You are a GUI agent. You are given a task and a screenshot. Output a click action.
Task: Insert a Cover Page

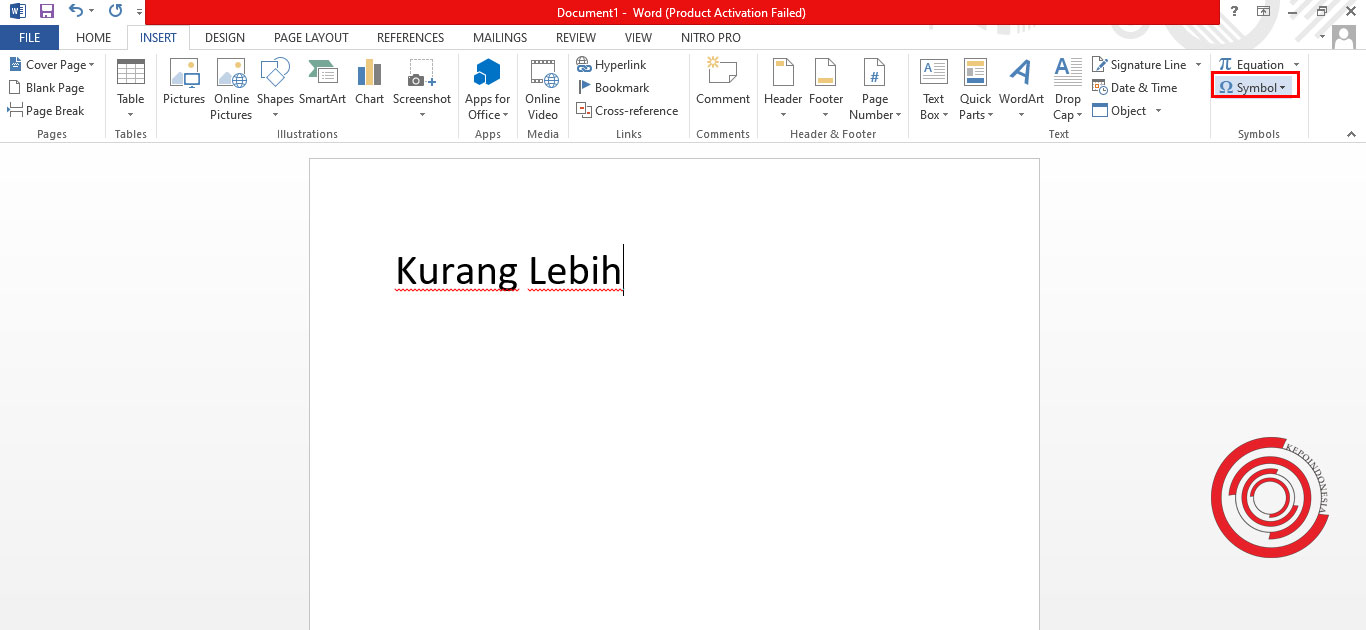point(51,64)
